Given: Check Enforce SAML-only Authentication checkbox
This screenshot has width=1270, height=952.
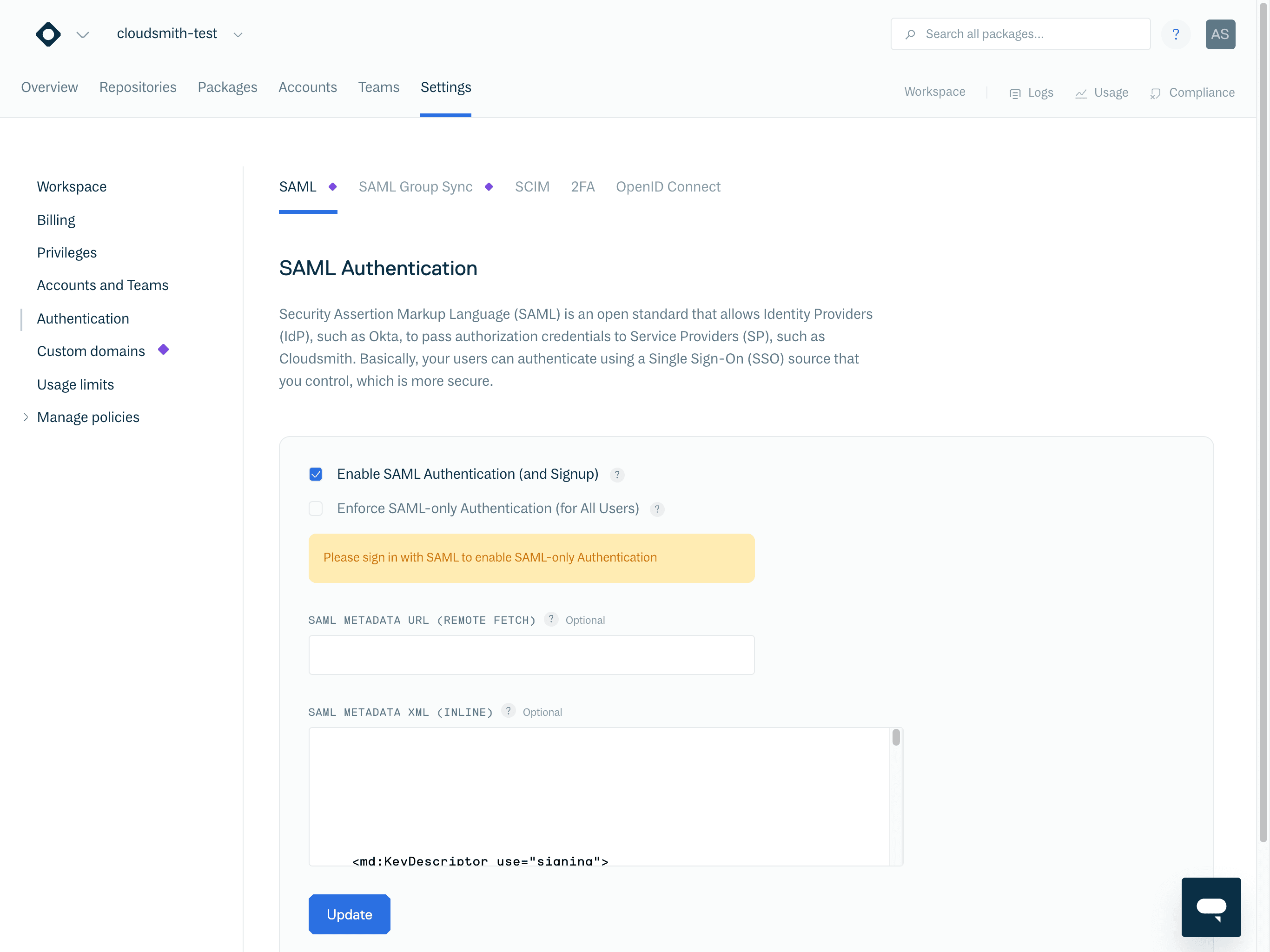Looking at the screenshot, I should (316, 509).
